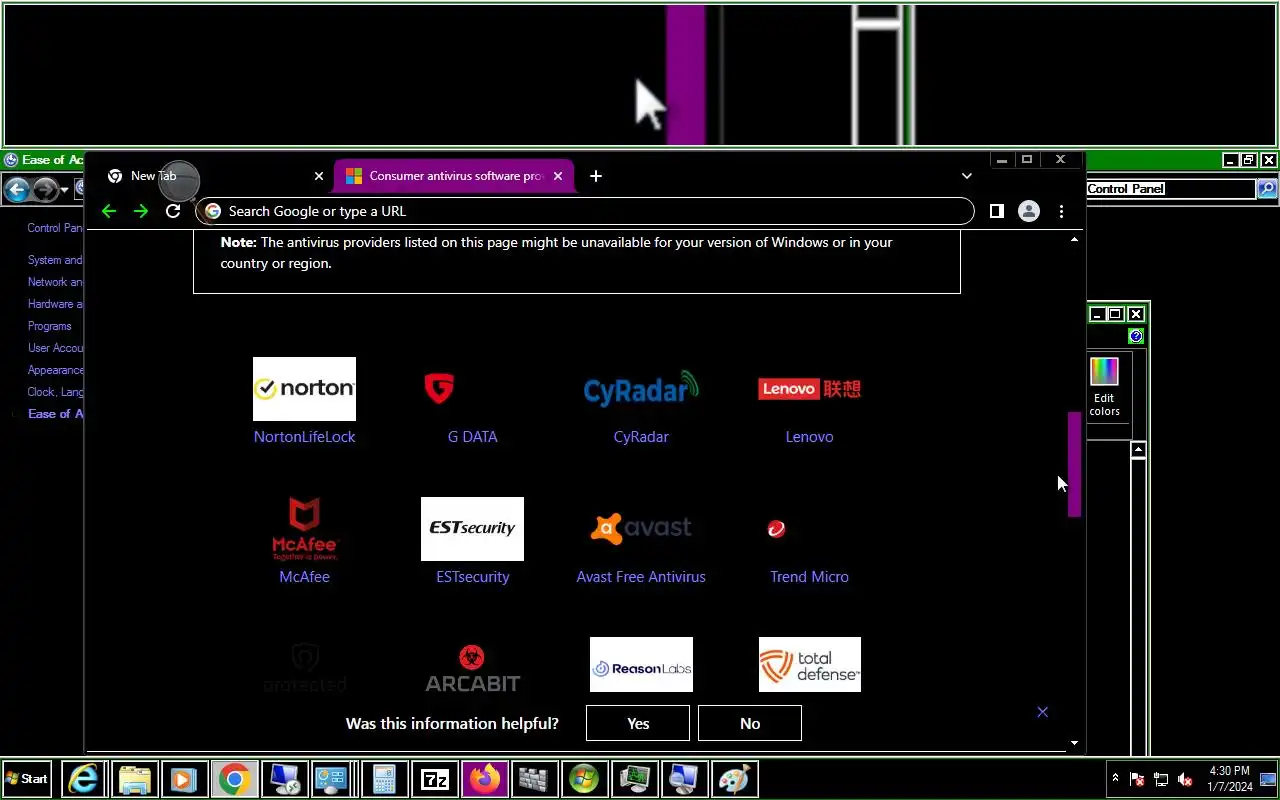Click the page scrollbar down arrow
Screen dimensions: 1280x800
(x=1075, y=743)
